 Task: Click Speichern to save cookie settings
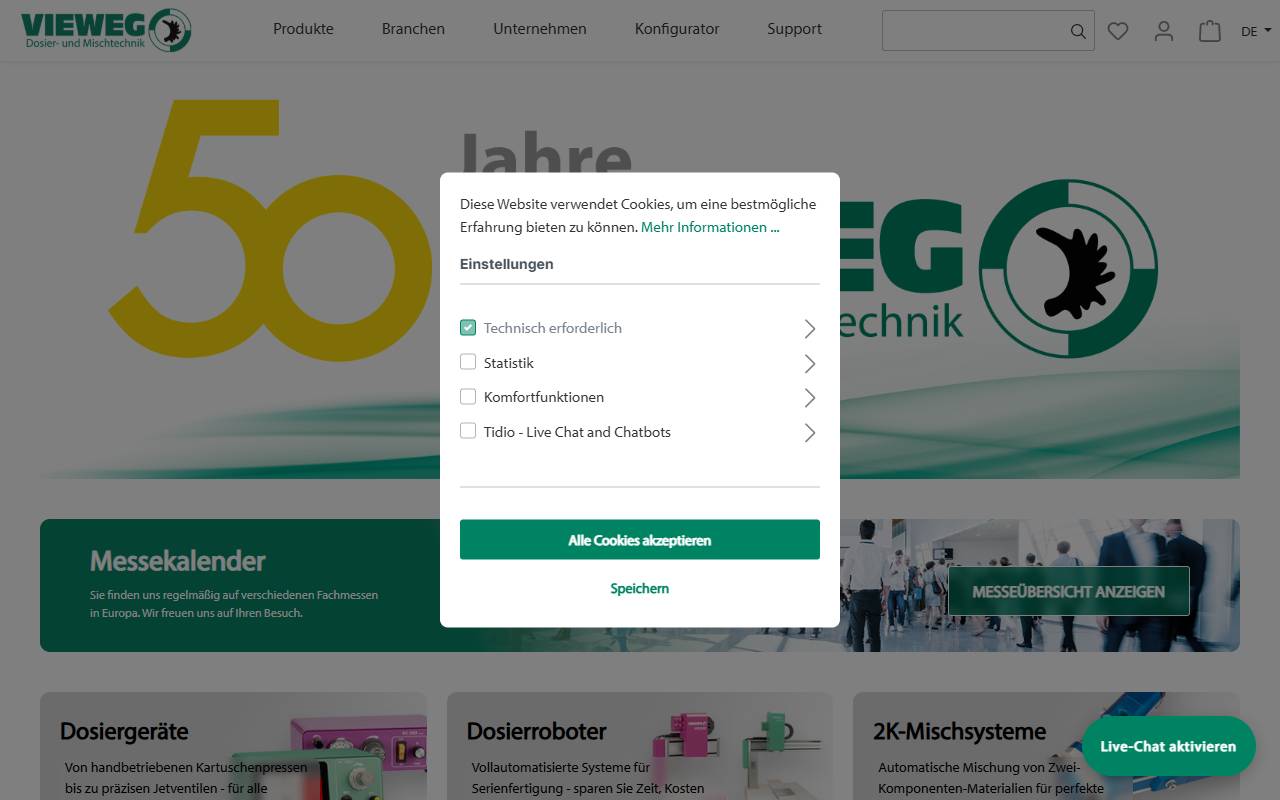pos(640,588)
